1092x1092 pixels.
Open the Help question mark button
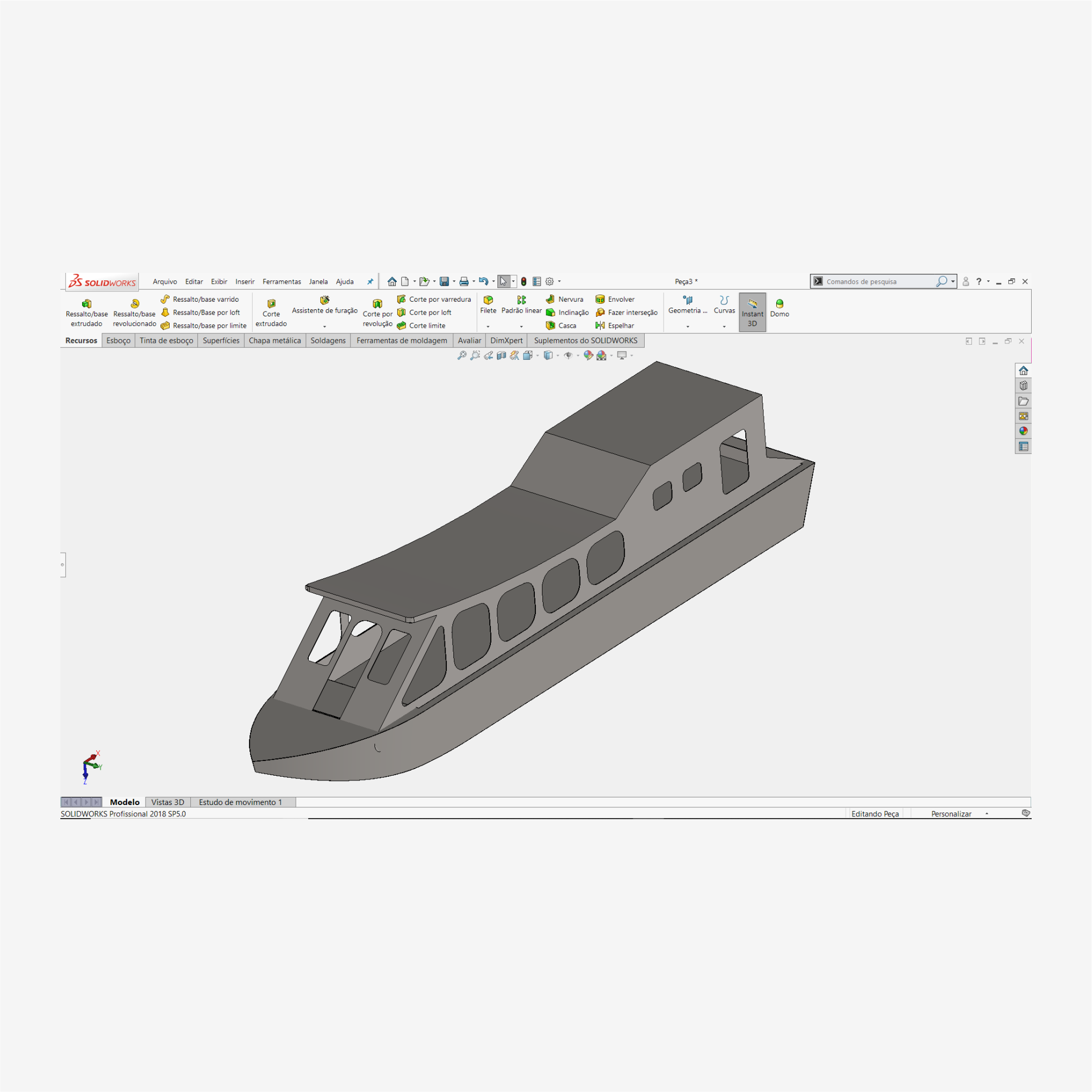click(979, 282)
